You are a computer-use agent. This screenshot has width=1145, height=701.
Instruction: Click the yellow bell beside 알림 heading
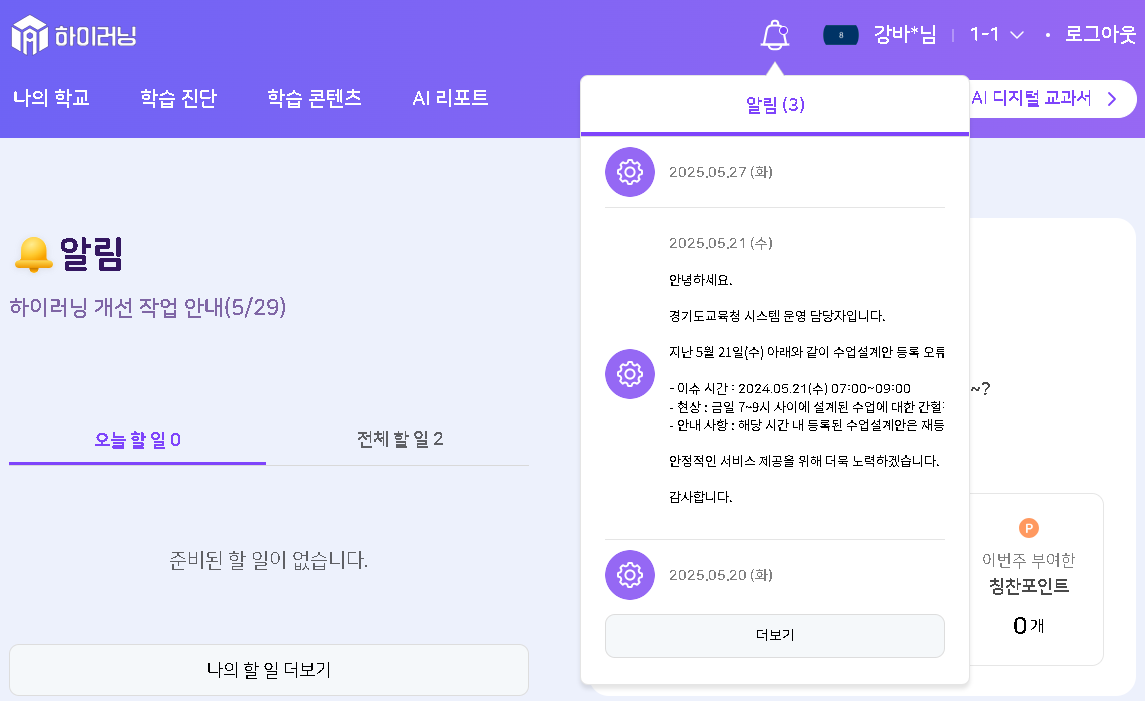(x=33, y=255)
